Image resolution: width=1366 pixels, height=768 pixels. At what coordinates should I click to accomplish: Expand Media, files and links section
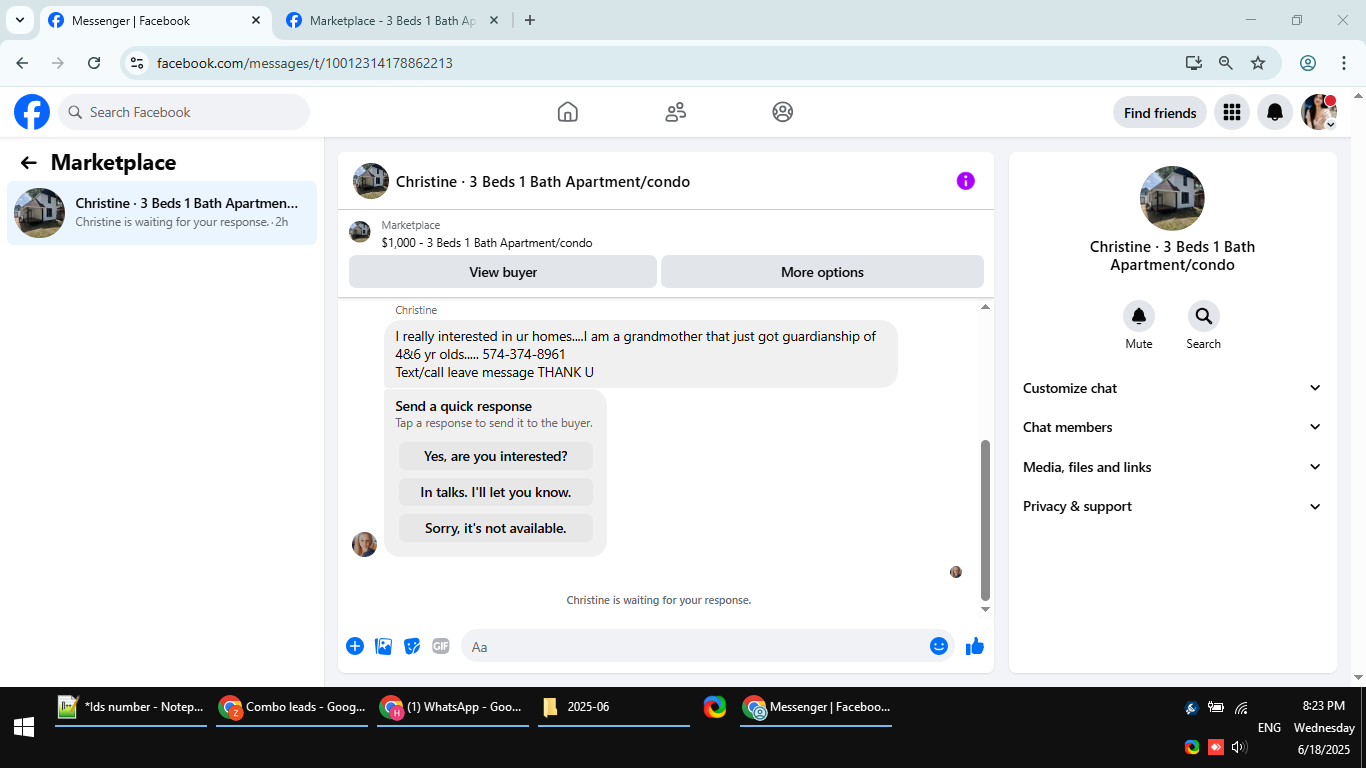[x=1172, y=467]
